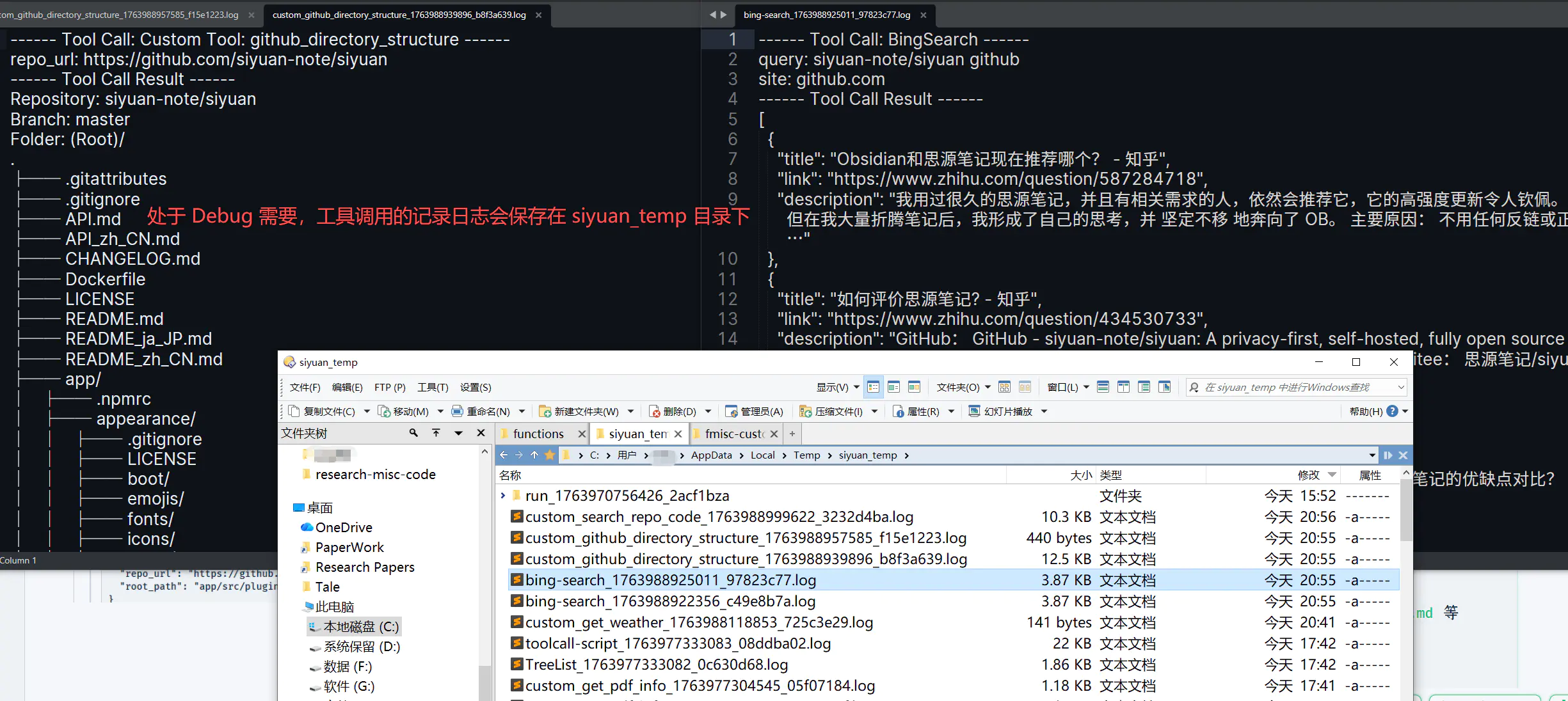Click AppData in the breadcrumb path
This screenshot has height=701, width=1568.
tap(711, 455)
